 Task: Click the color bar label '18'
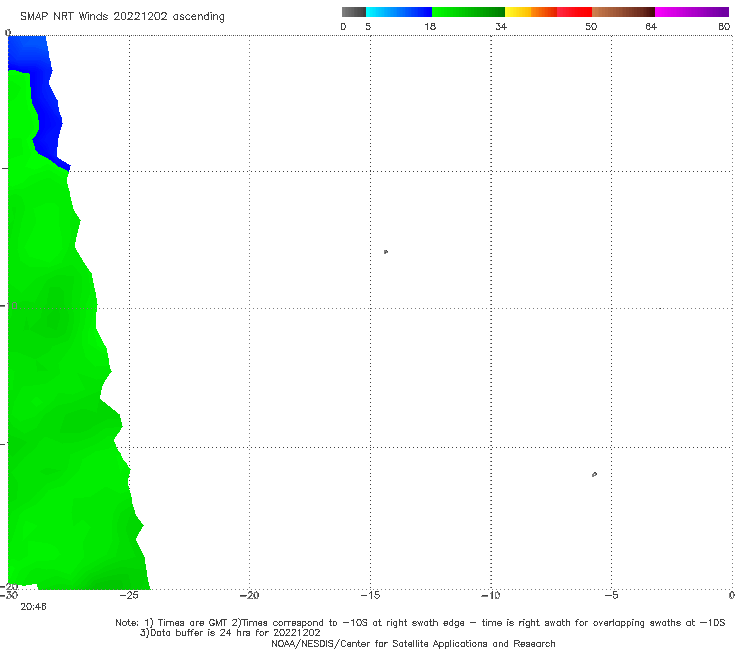[430, 26]
